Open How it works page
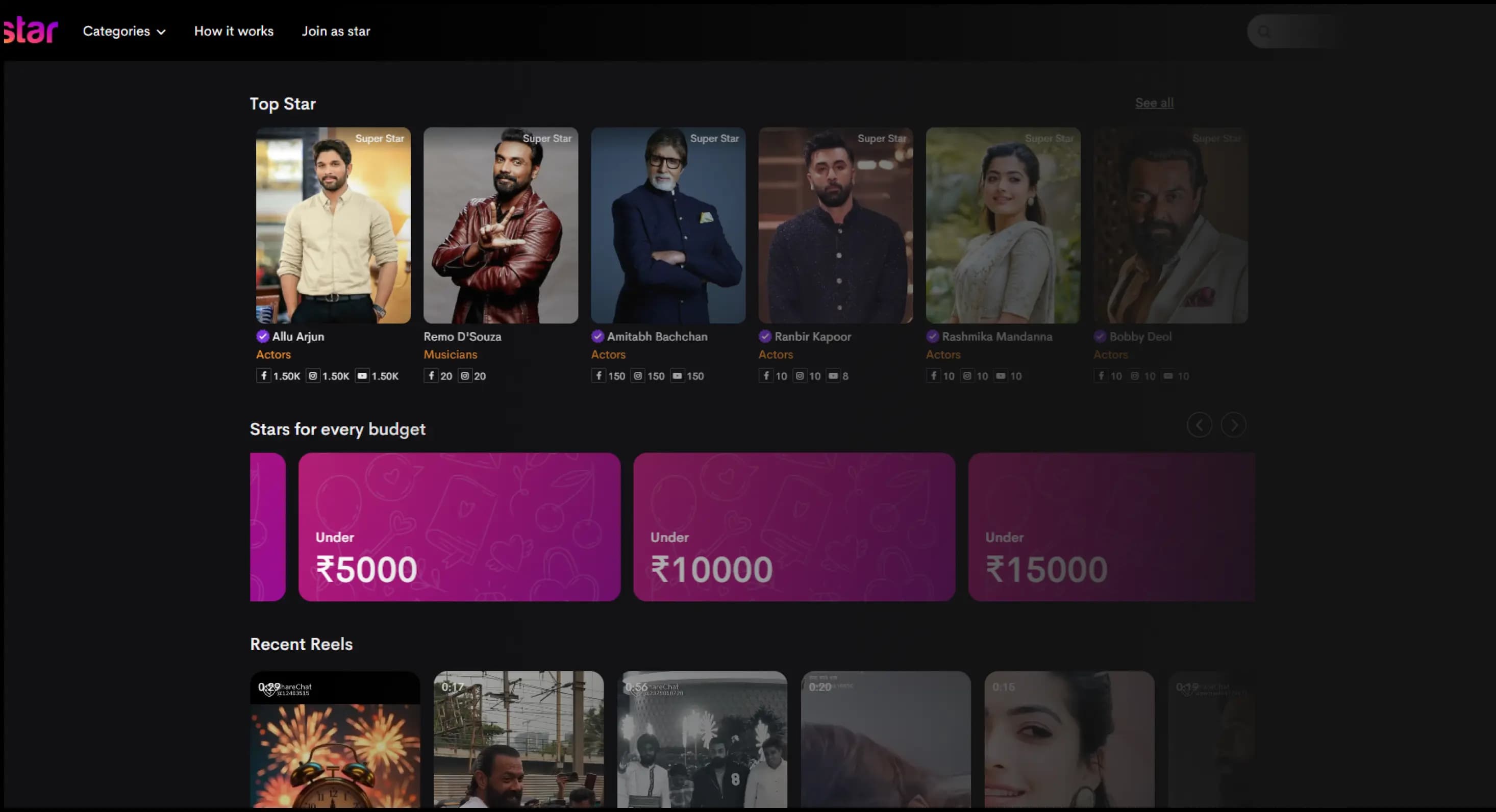This screenshot has height=812, width=1496. [x=234, y=31]
